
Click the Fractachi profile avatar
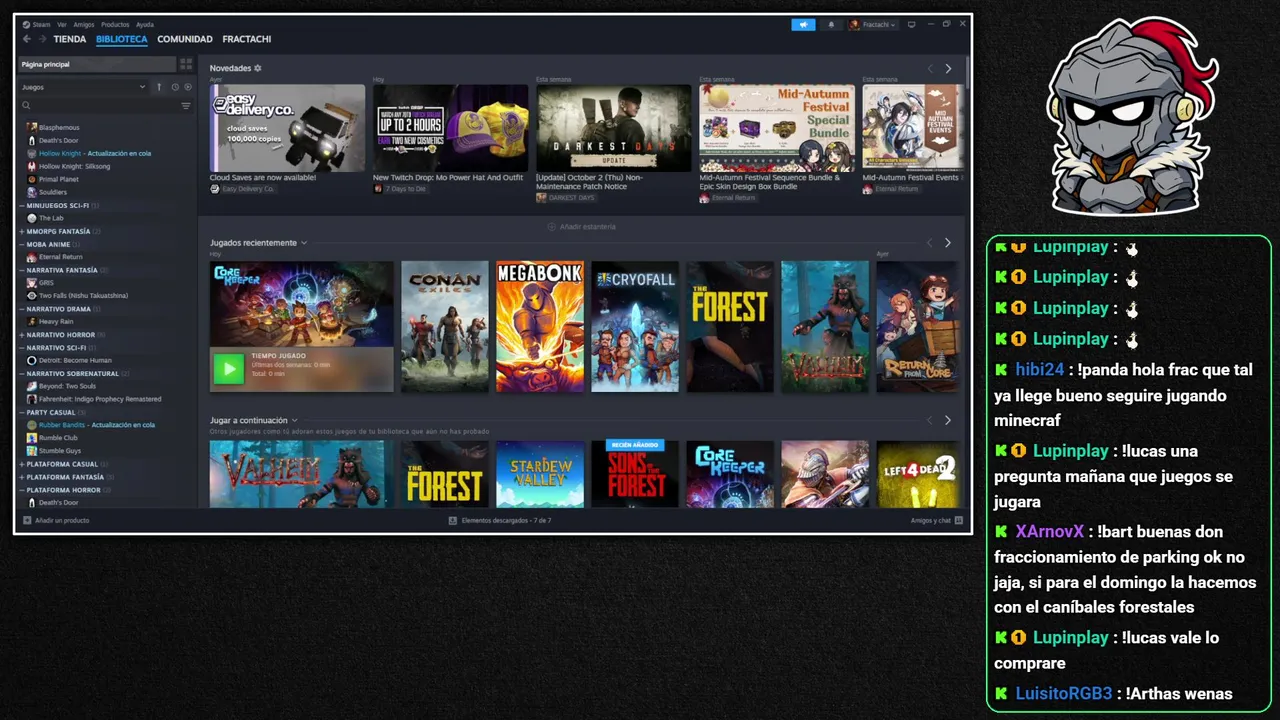pos(855,24)
